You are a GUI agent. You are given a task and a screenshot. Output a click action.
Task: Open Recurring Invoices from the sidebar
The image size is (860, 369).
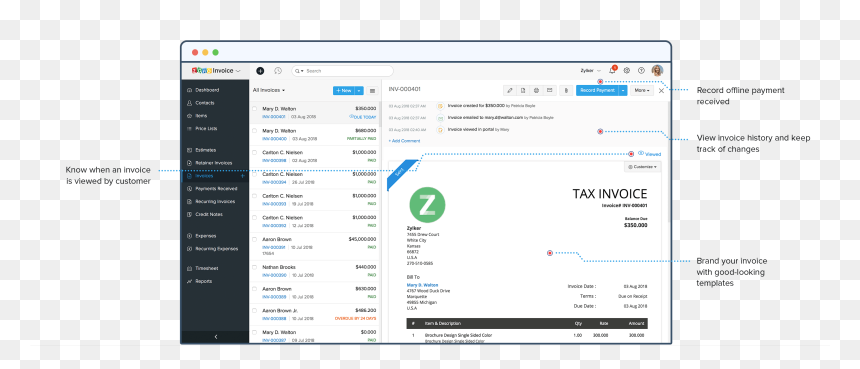(215, 201)
